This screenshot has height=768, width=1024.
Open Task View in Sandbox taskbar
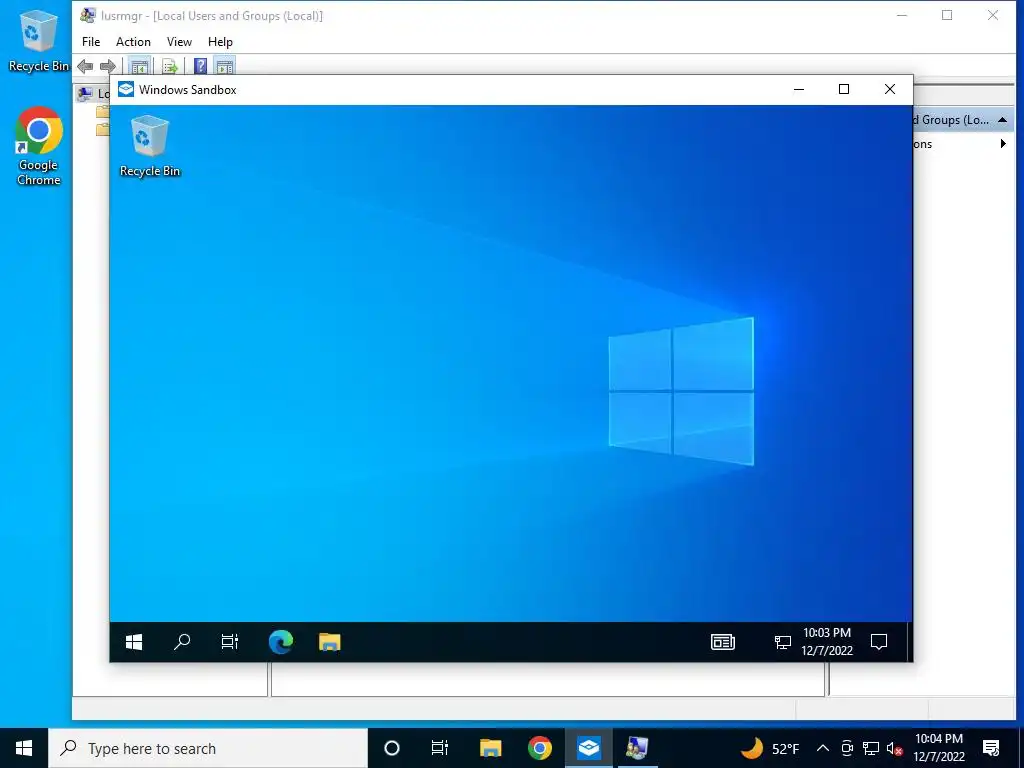[230, 642]
